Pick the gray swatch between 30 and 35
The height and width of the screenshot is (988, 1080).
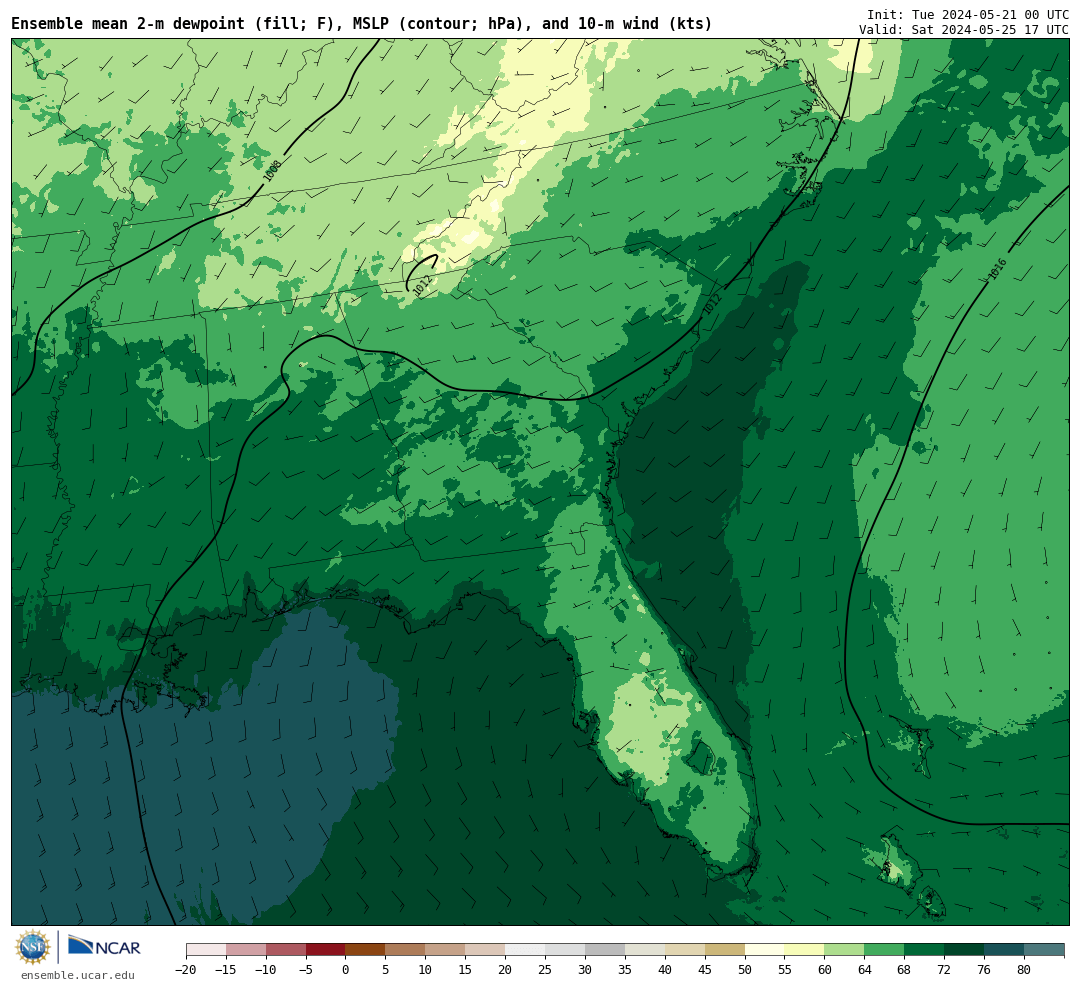tap(605, 950)
